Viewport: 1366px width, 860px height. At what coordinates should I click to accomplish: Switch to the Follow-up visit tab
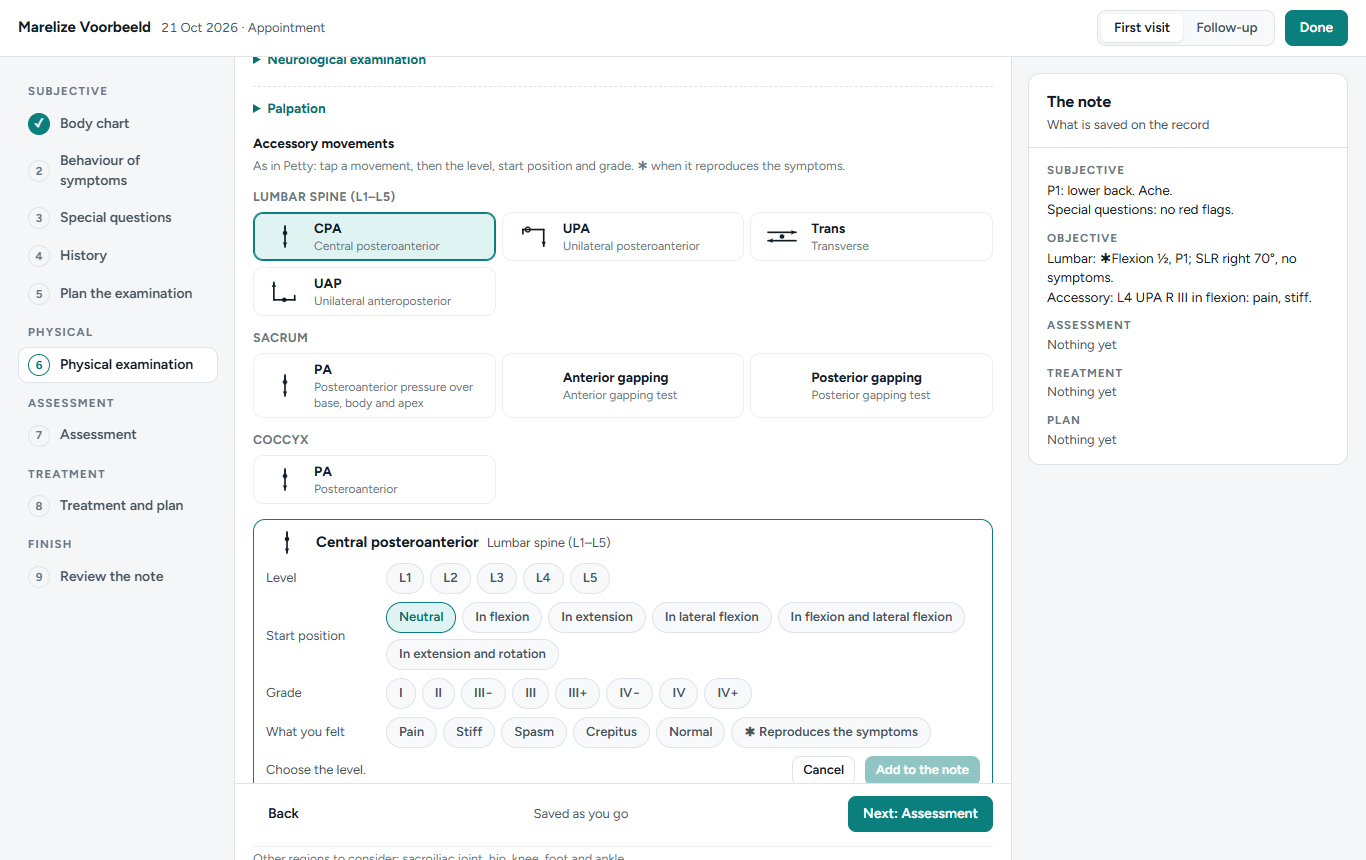coord(1227,28)
